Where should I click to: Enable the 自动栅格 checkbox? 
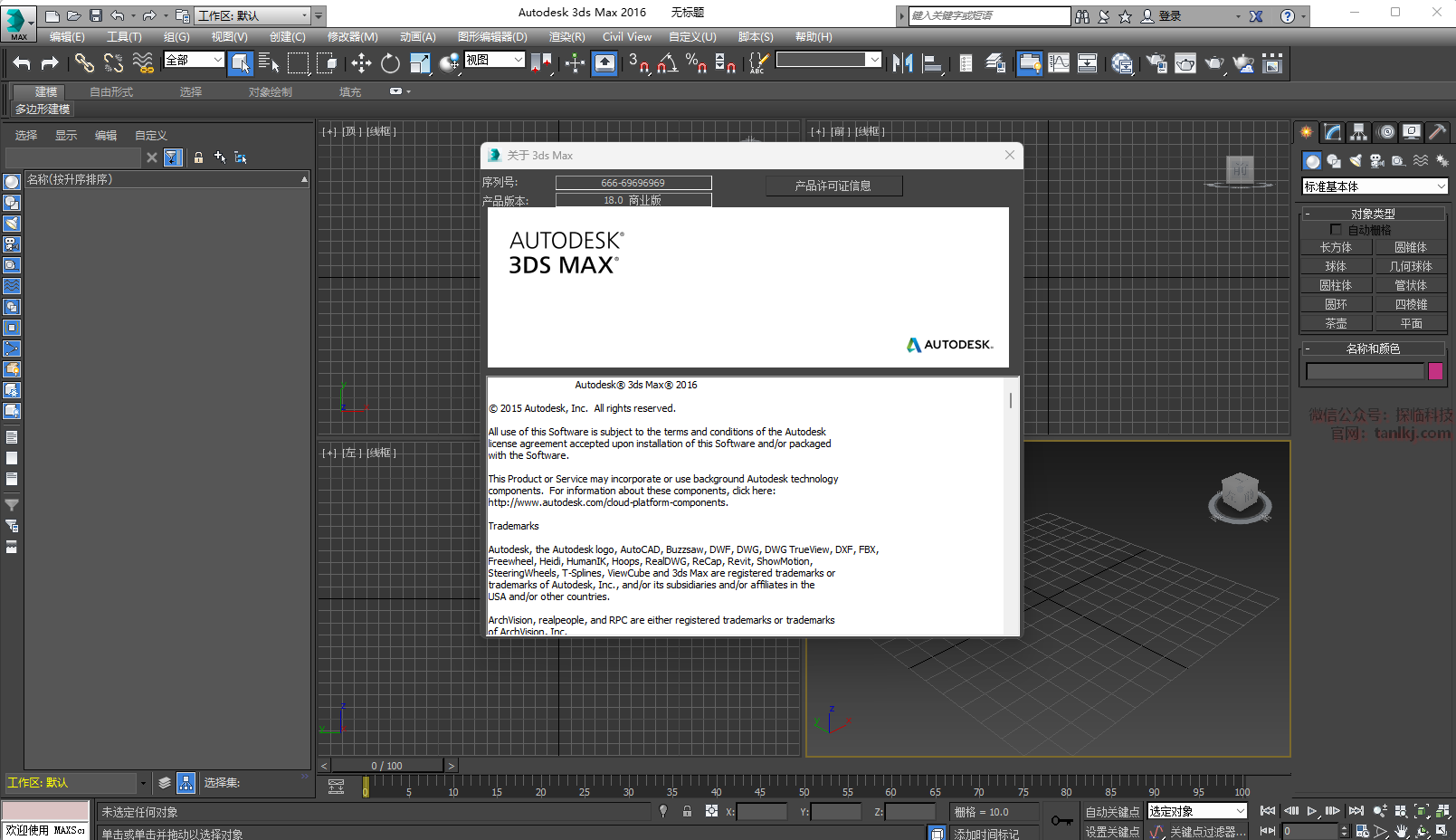[x=1336, y=230]
